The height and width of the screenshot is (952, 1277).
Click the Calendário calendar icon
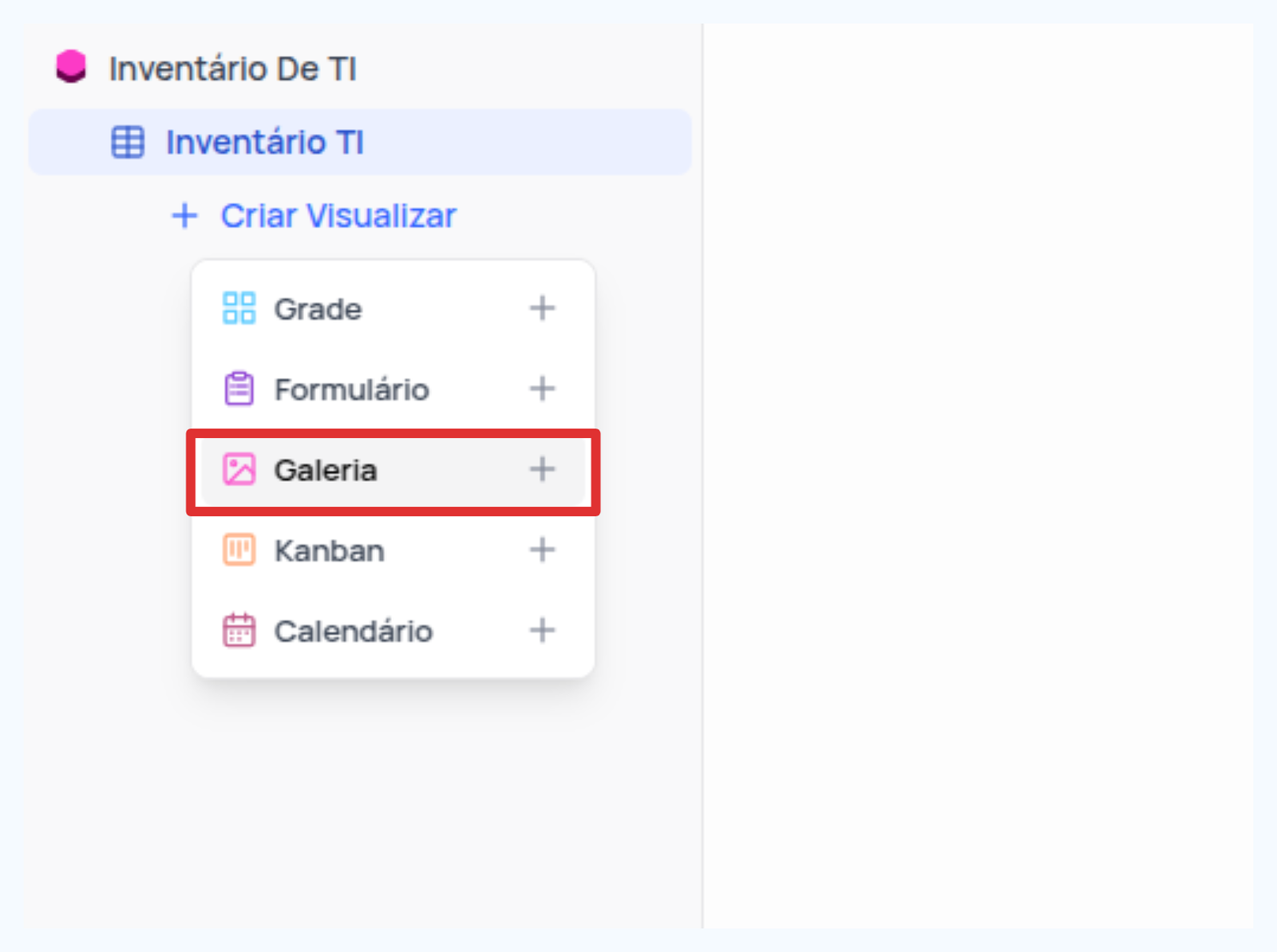239,630
